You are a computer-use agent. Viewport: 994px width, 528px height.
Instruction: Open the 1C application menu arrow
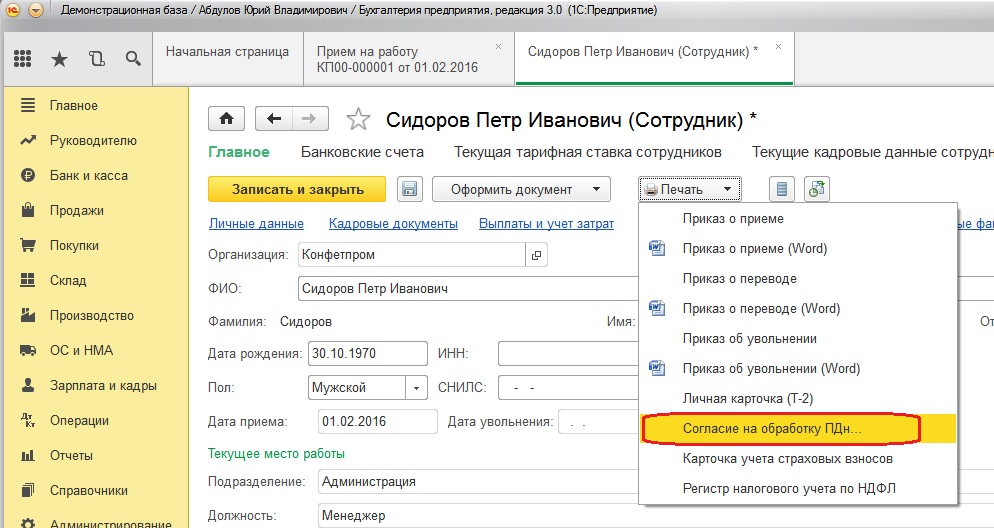(x=36, y=10)
